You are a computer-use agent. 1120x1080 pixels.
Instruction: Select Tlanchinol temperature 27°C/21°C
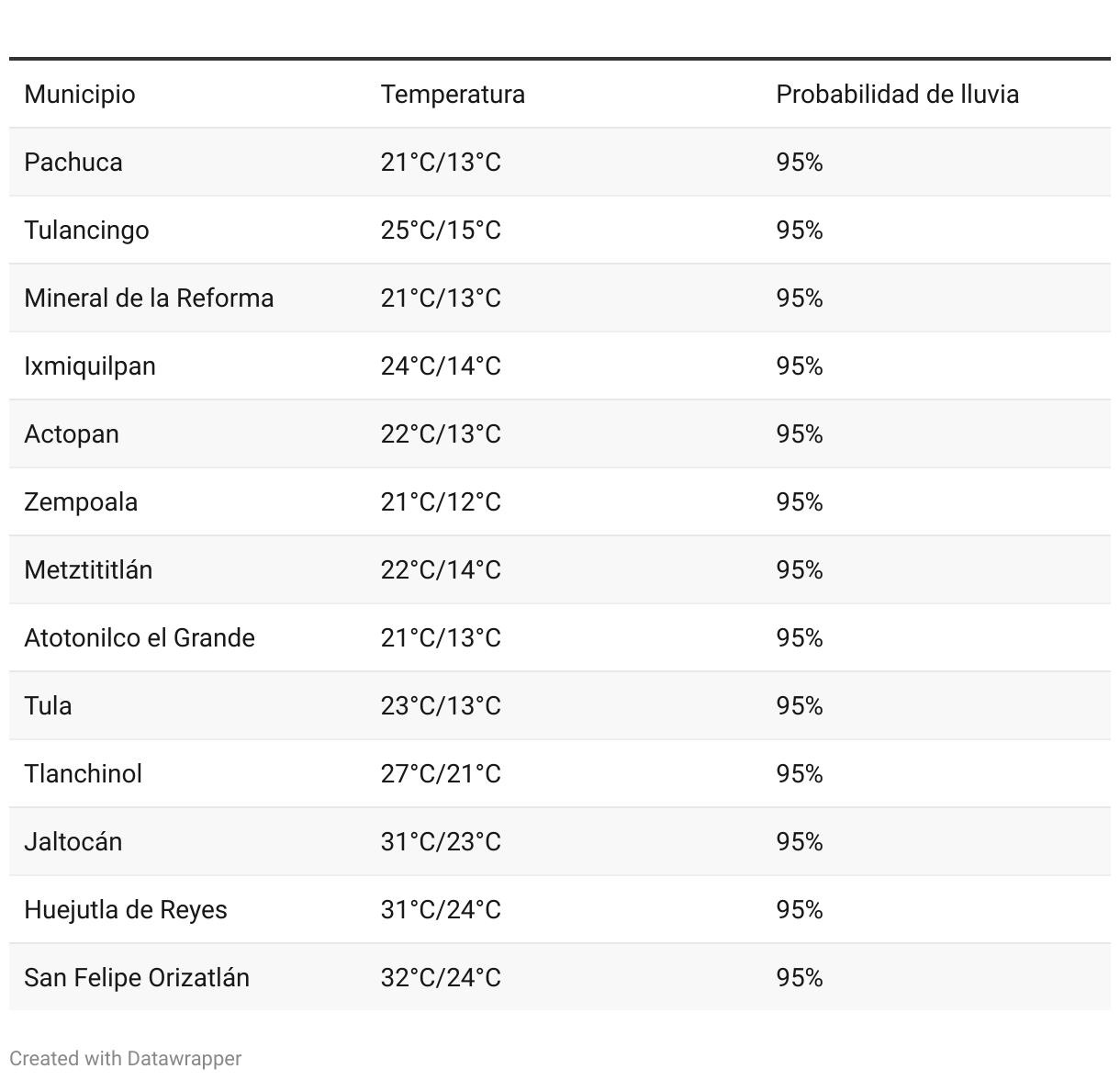(441, 774)
